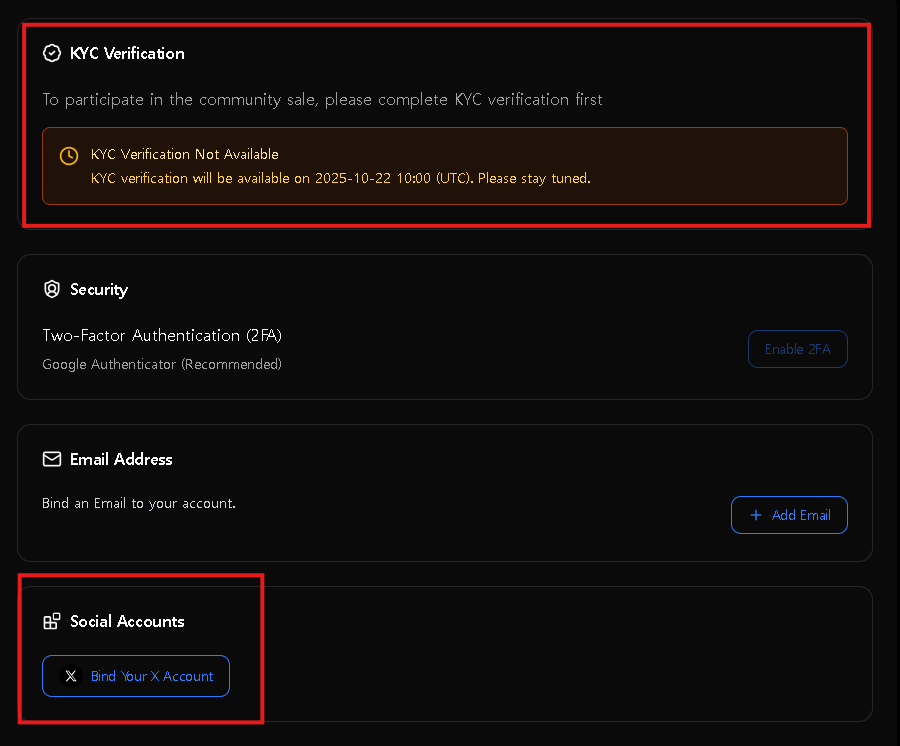900x746 pixels.
Task: Click the yellow clock icon in KYC notice
Action: click(69, 156)
